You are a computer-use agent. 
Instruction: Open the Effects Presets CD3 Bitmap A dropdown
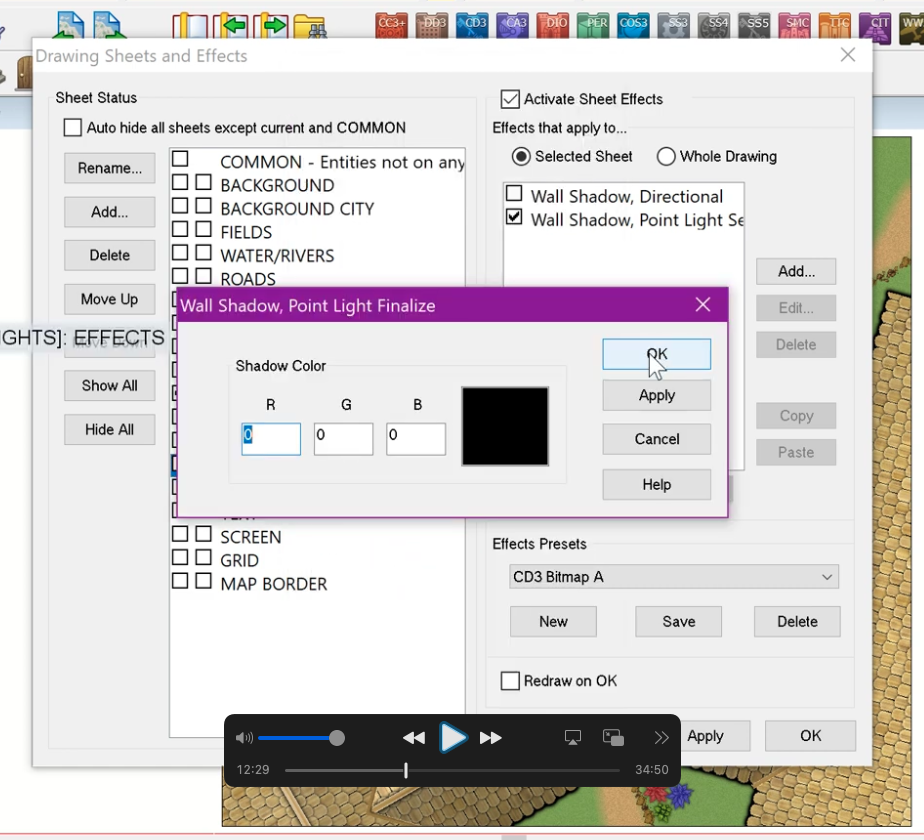pos(673,577)
